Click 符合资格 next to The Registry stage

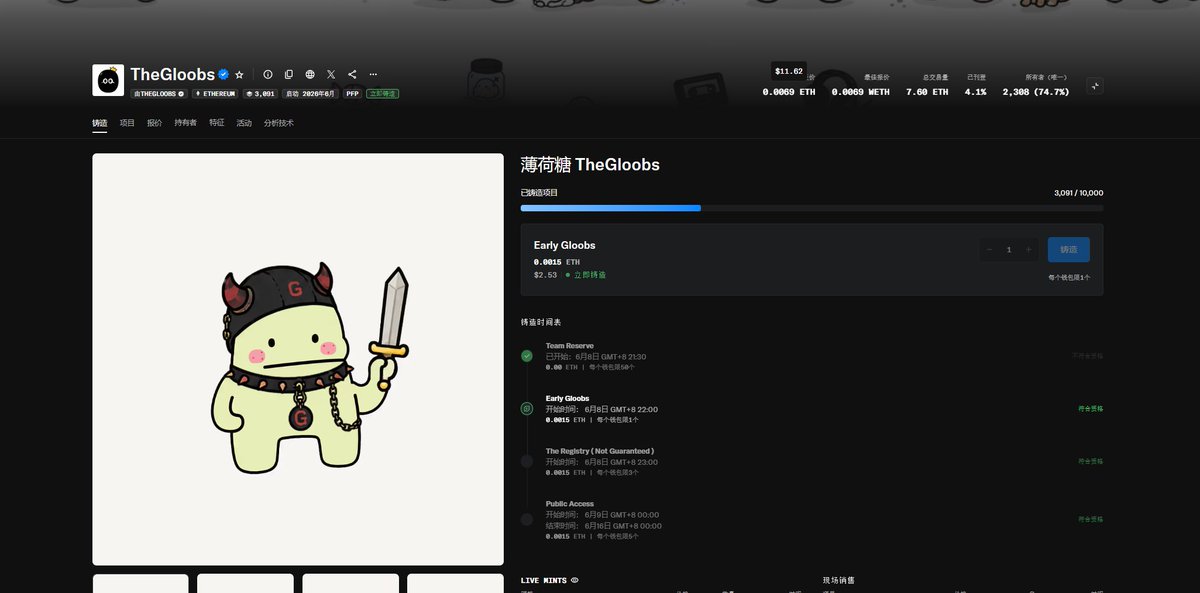tap(1091, 461)
